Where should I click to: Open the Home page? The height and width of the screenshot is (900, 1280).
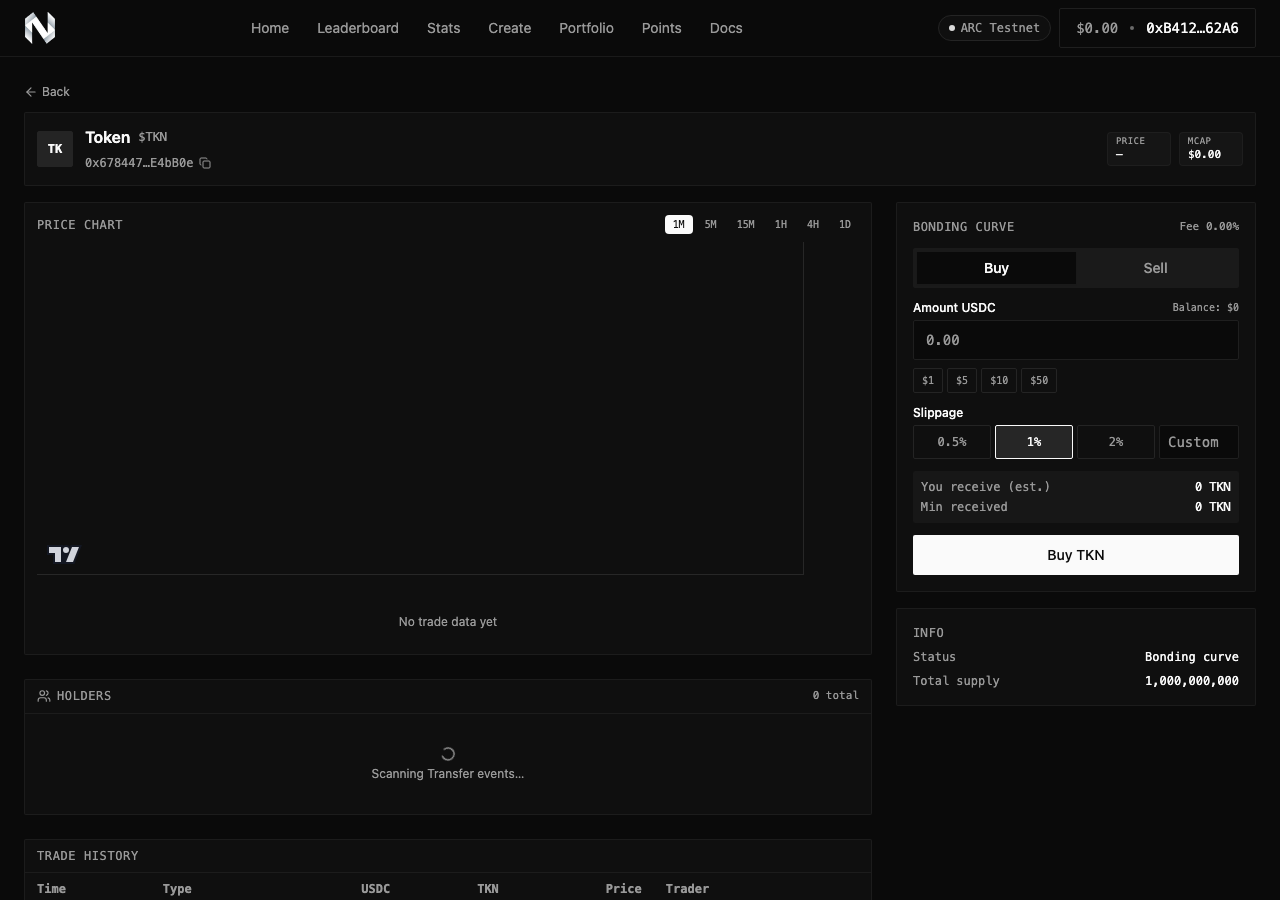click(x=270, y=28)
